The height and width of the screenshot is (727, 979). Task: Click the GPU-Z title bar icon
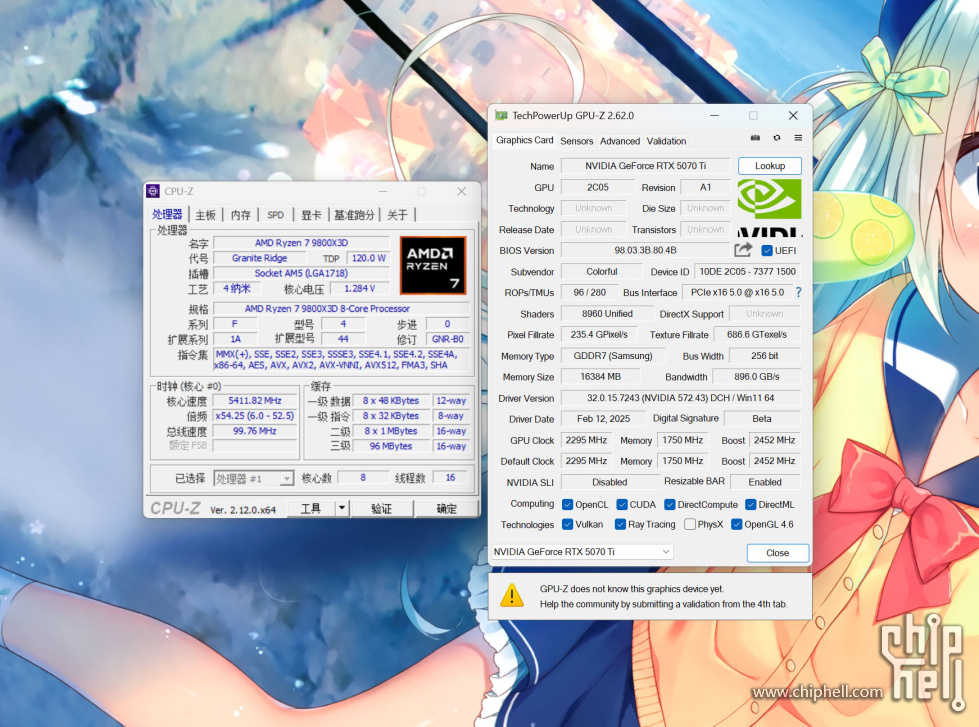(x=501, y=116)
